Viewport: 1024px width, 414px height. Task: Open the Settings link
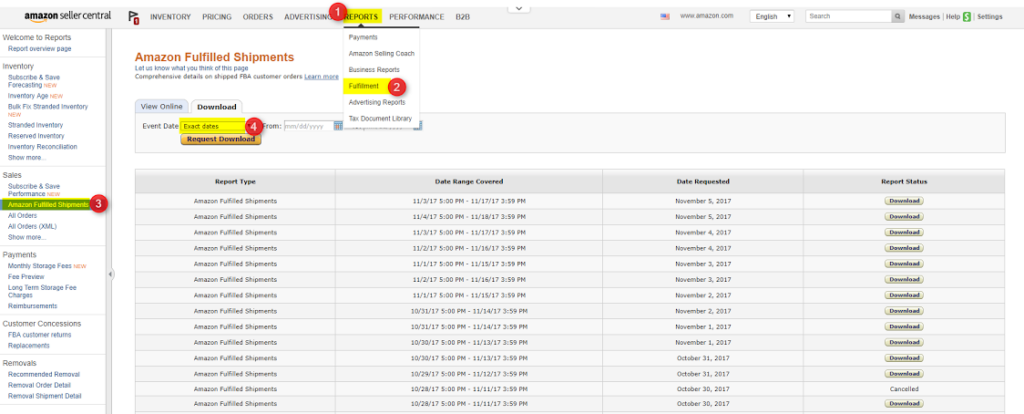coord(989,17)
